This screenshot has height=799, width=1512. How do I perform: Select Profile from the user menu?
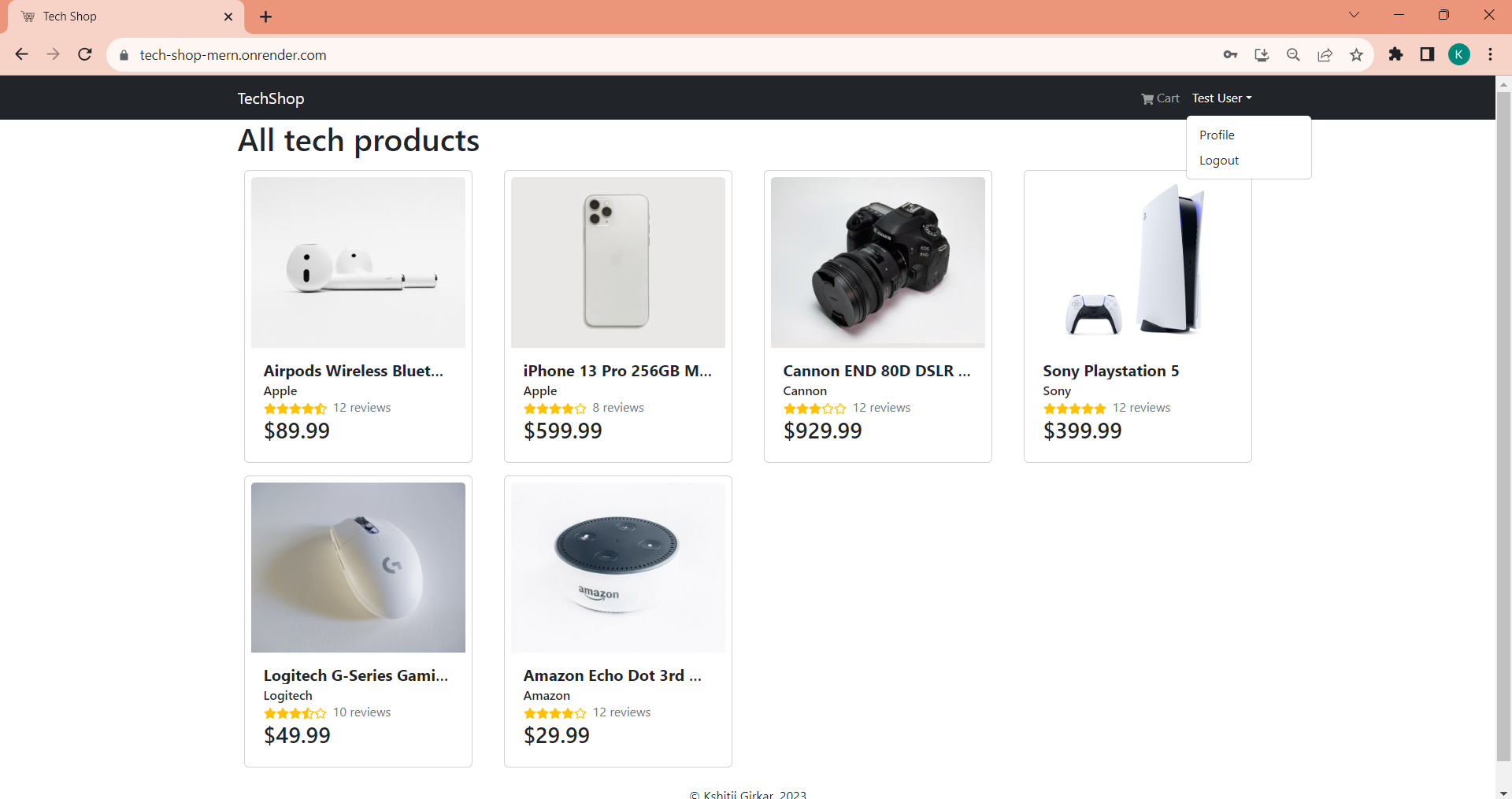click(x=1217, y=135)
